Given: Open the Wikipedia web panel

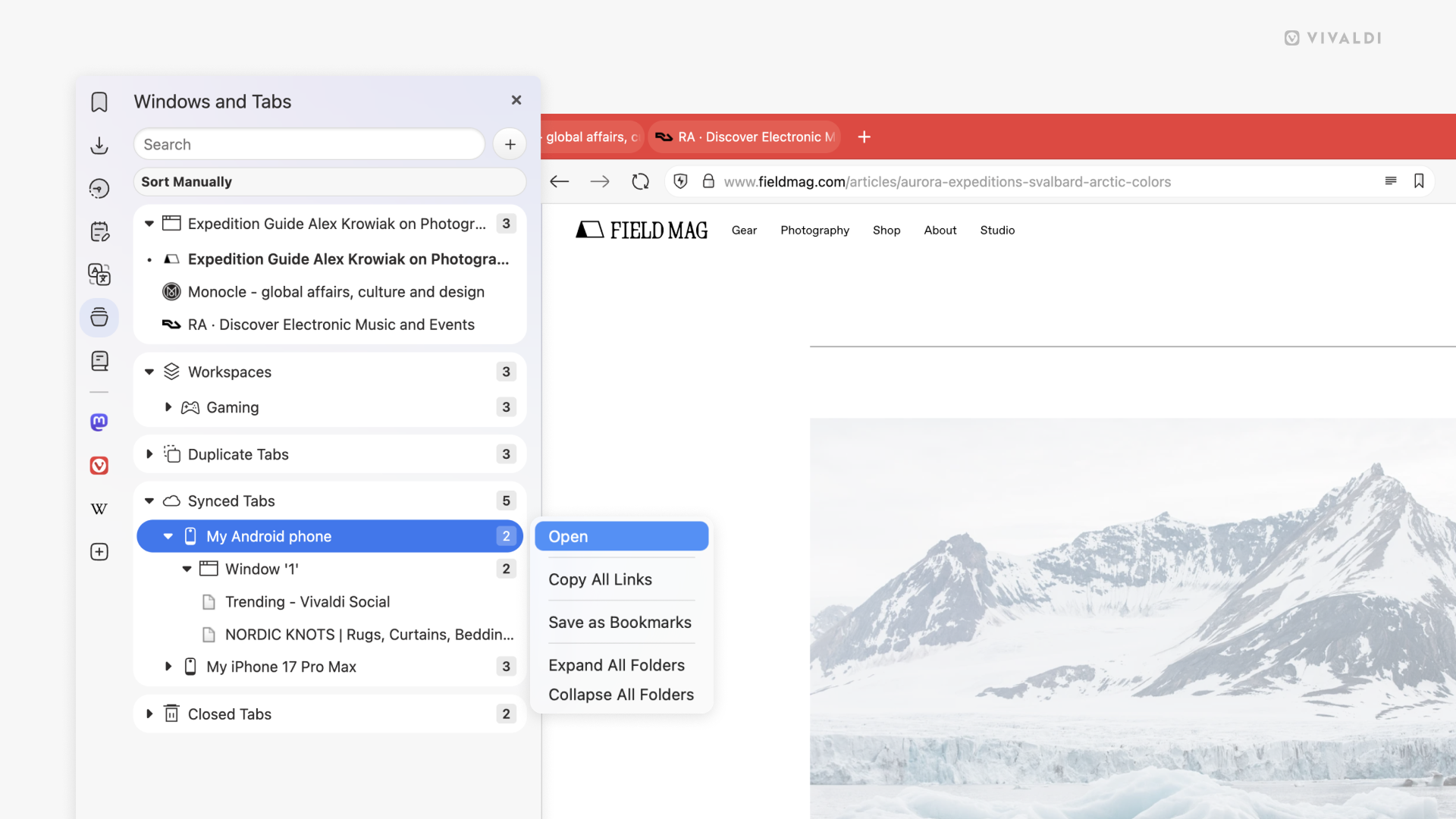Looking at the screenshot, I should coord(99,509).
